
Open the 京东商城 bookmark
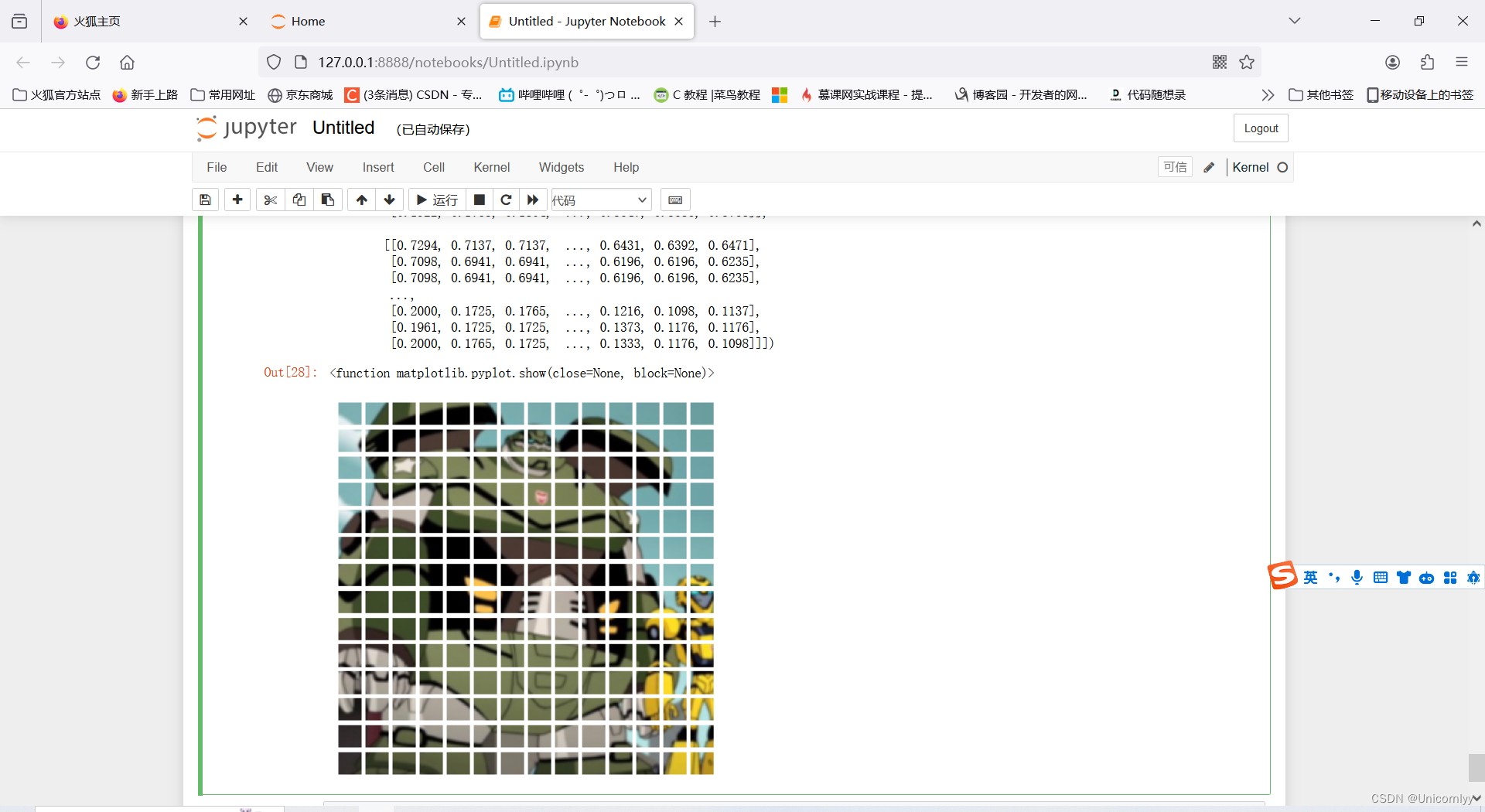300,94
